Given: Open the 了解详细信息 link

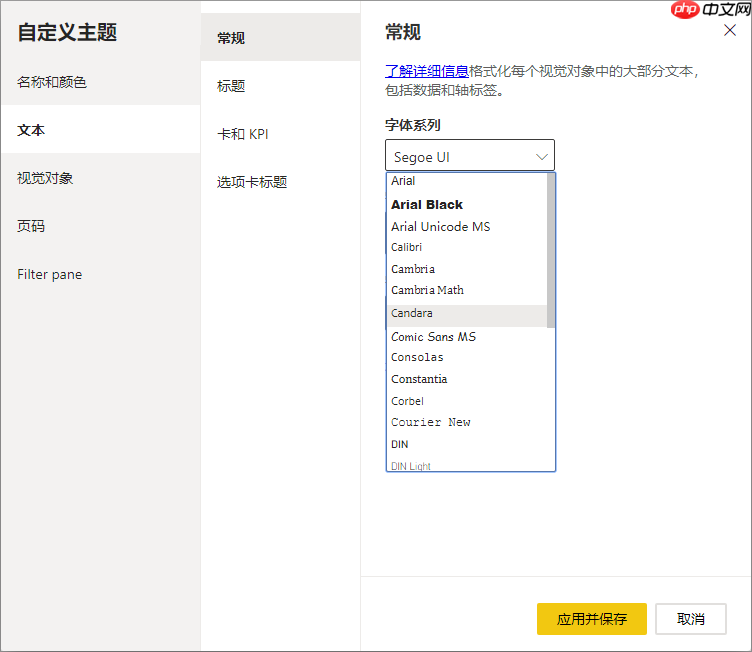Looking at the screenshot, I should point(426,71).
